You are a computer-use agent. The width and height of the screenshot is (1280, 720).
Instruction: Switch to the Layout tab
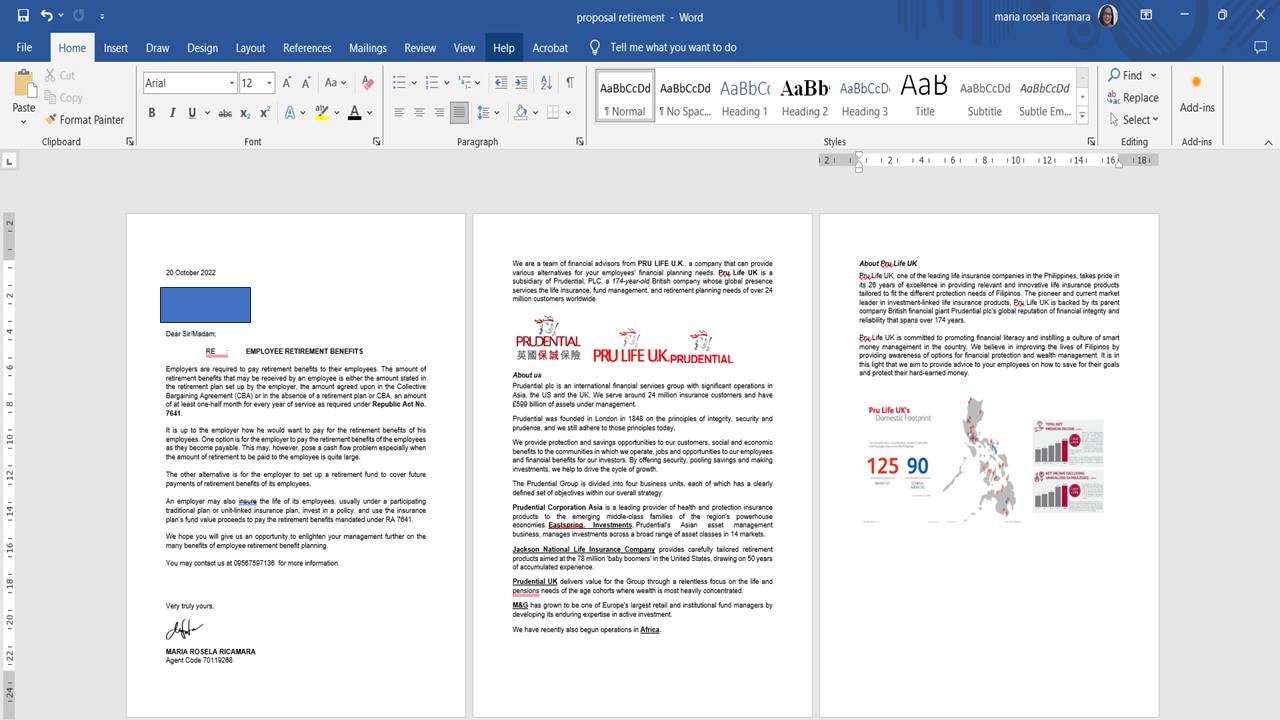[250, 47]
